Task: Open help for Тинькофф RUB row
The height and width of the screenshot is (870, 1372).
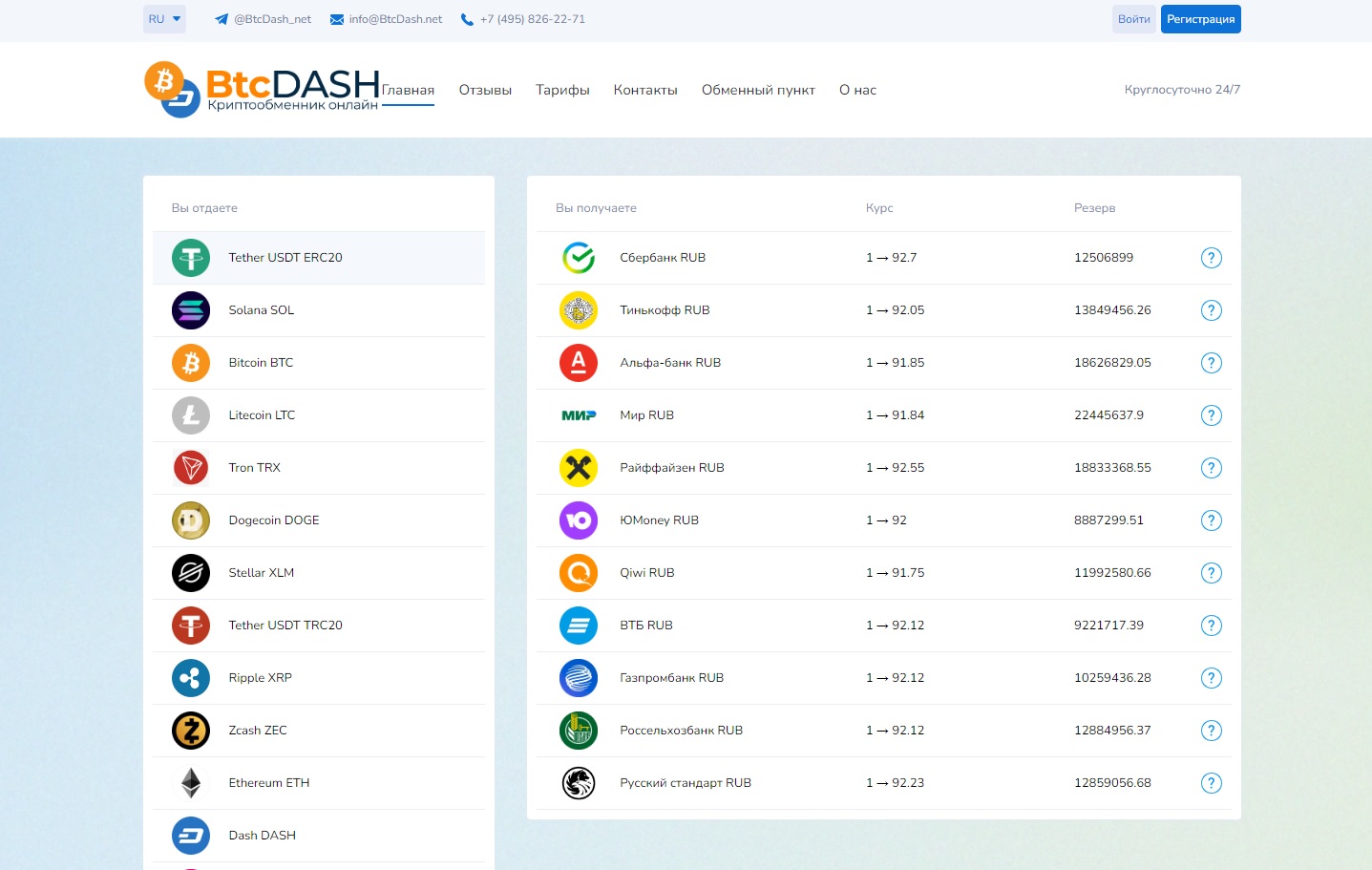Action: [1211, 310]
